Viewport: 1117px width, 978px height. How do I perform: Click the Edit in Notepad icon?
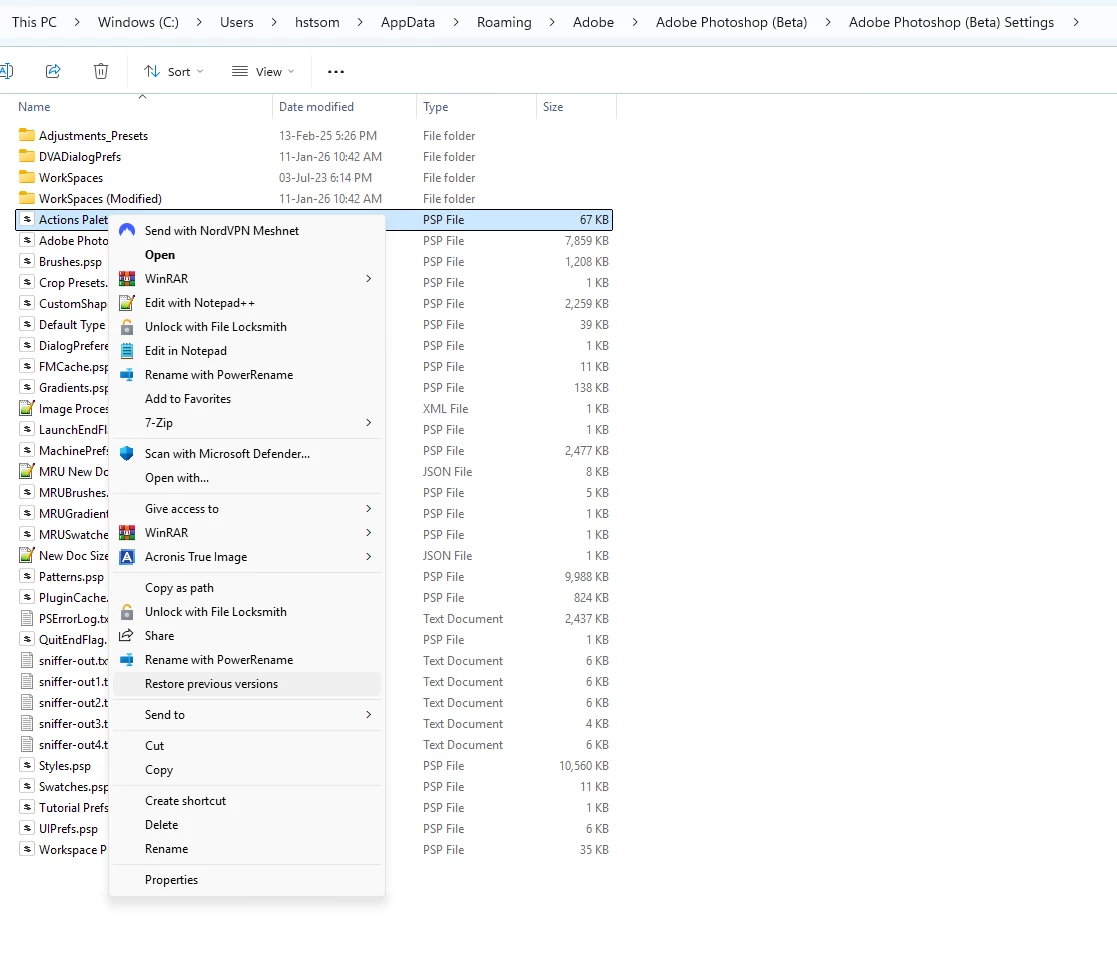point(127,350)
